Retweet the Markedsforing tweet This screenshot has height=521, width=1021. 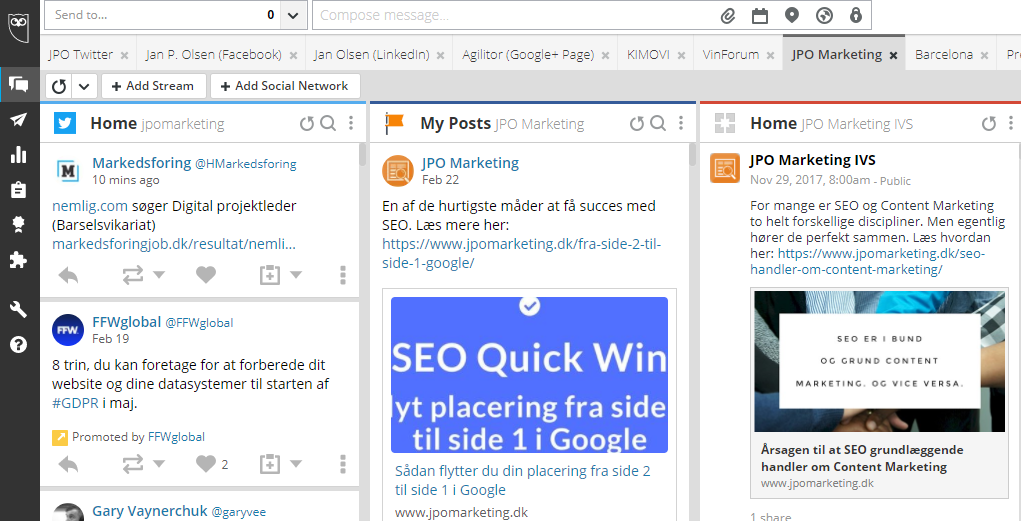pos(133,275)
